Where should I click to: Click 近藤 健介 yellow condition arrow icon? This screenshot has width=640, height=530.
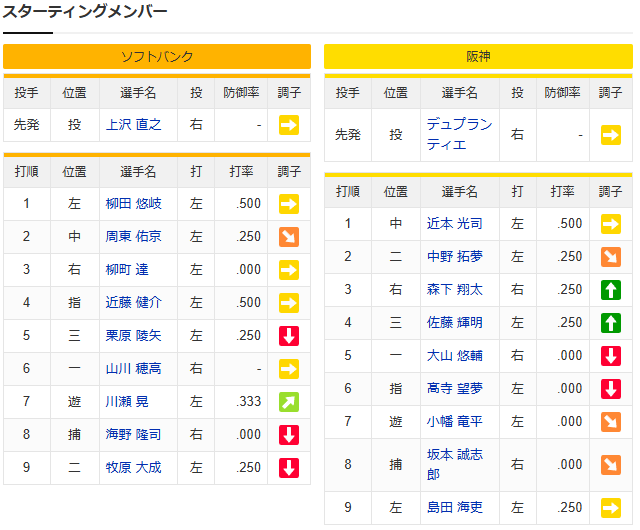pyautogui.click(x=289, y=303)
